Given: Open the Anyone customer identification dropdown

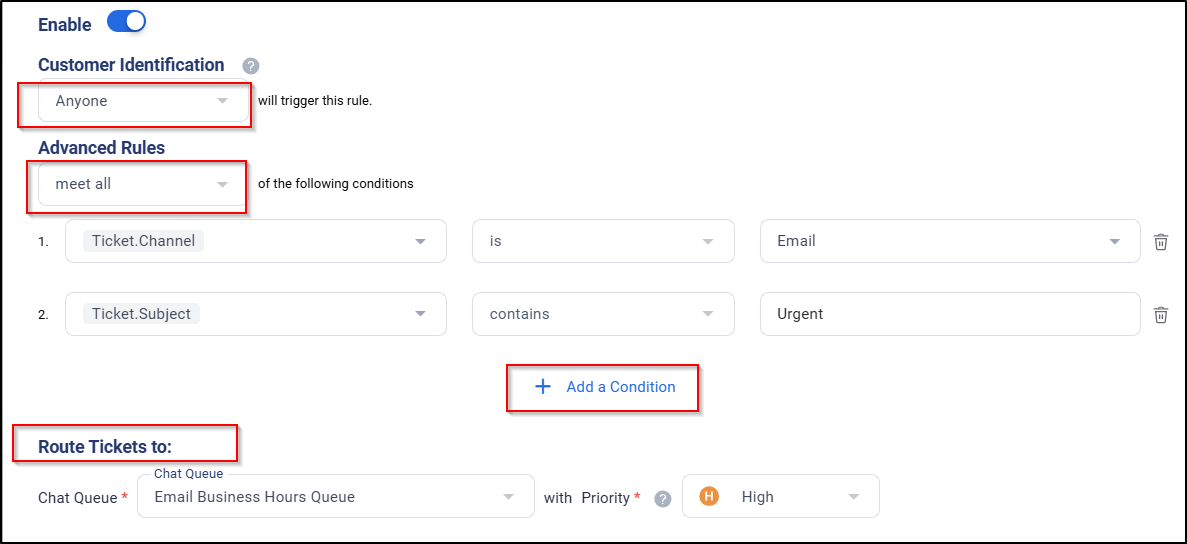Looking at the screenshot, I should [x=143, y=100].
